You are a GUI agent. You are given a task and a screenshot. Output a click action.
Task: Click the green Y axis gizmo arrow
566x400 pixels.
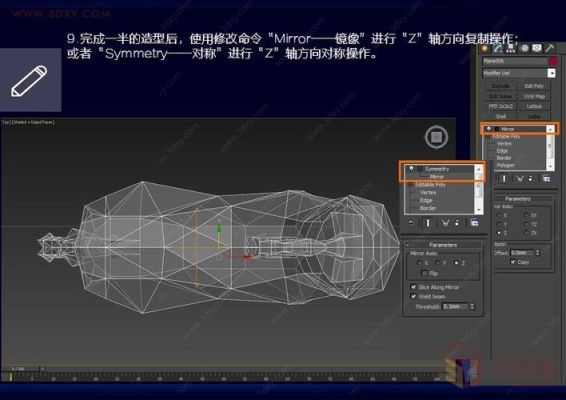point(219,229)
